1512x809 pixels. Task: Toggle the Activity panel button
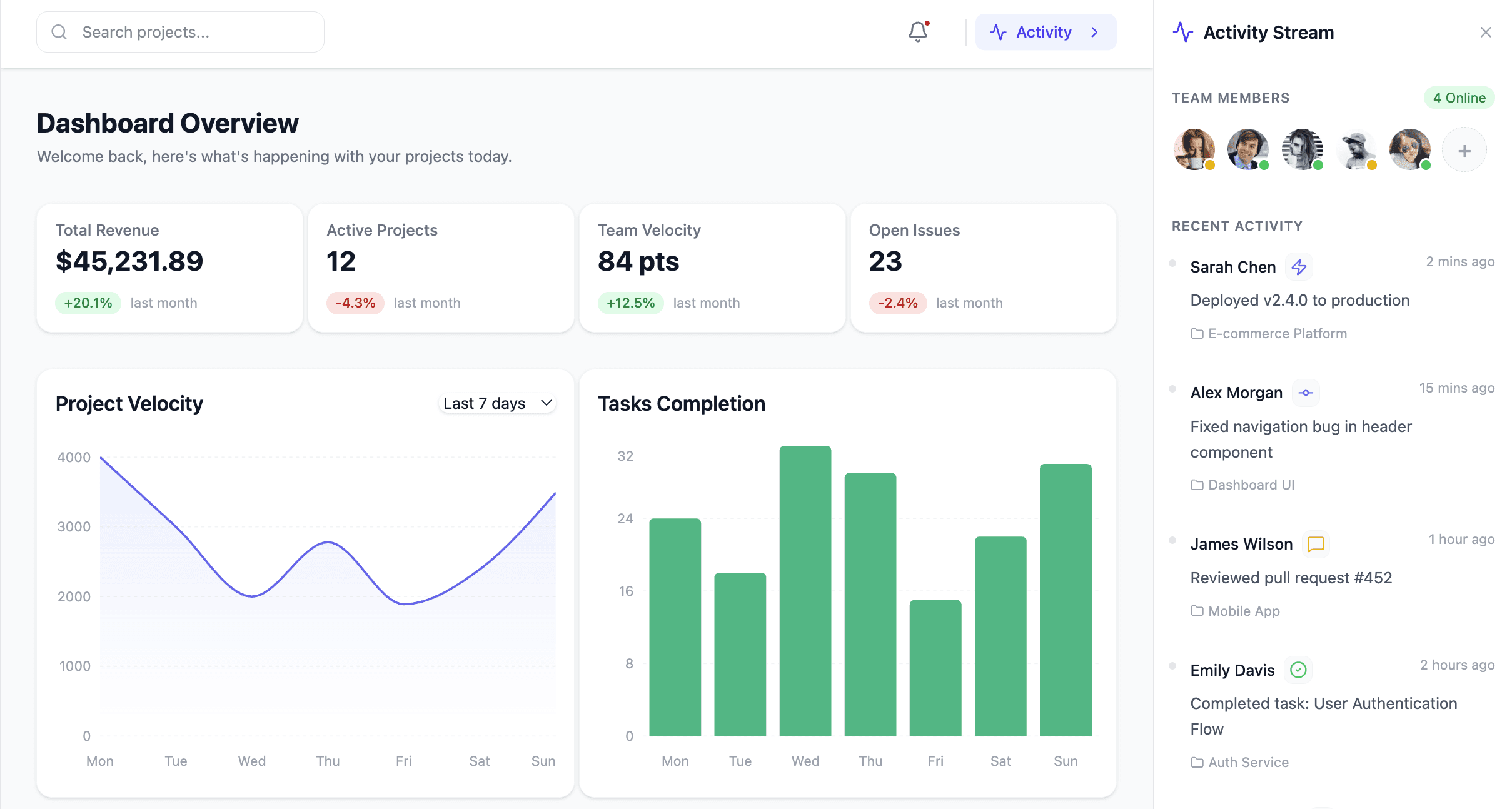click(x=1045, y=32)
